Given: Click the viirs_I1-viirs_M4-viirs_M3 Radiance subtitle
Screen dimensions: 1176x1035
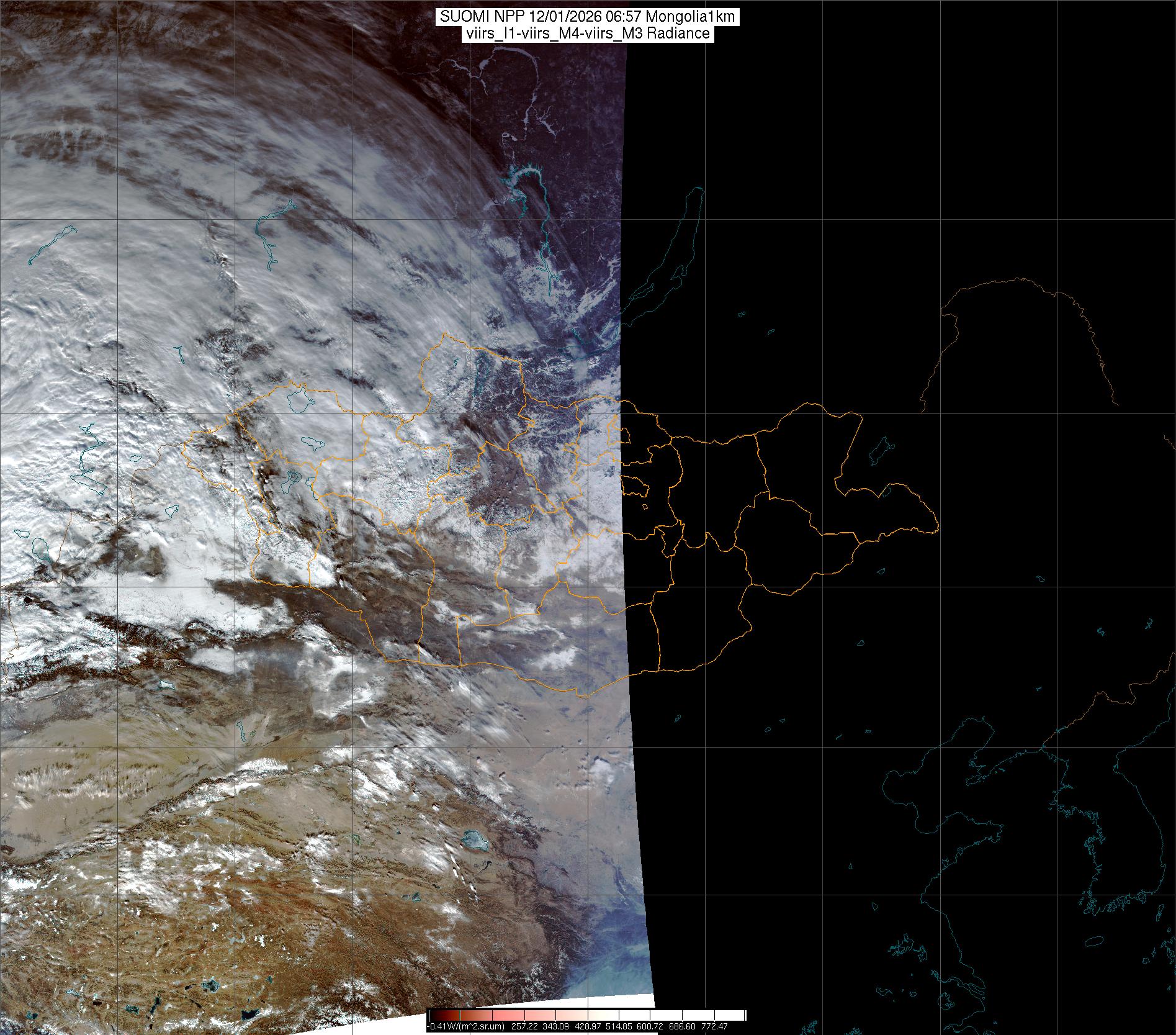Looking at the screenshot, I should coord(588,34).
